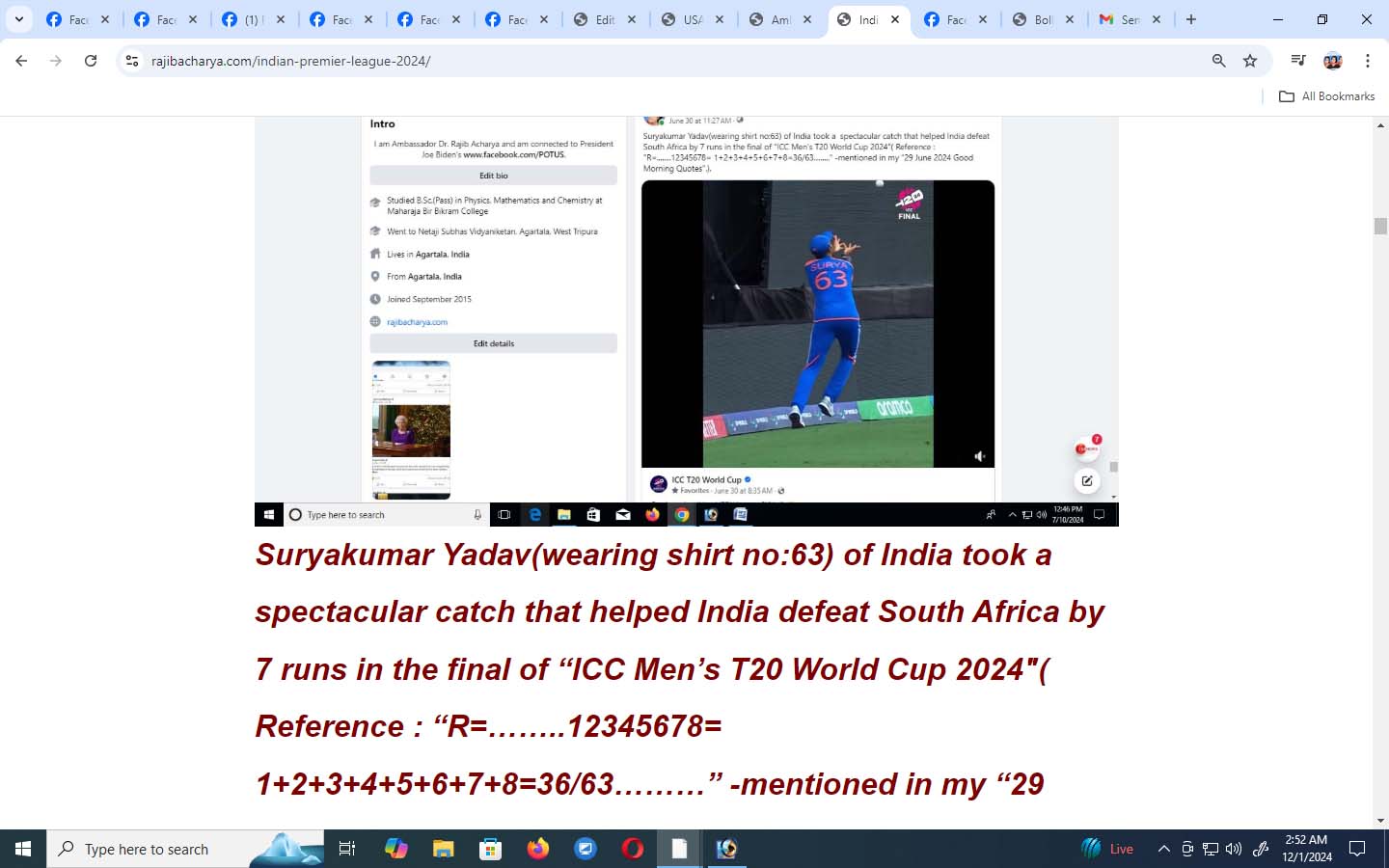This screenshot has width=1389, height=868.
Task: Show hidden system tray icons
Action: [1163, 849]
